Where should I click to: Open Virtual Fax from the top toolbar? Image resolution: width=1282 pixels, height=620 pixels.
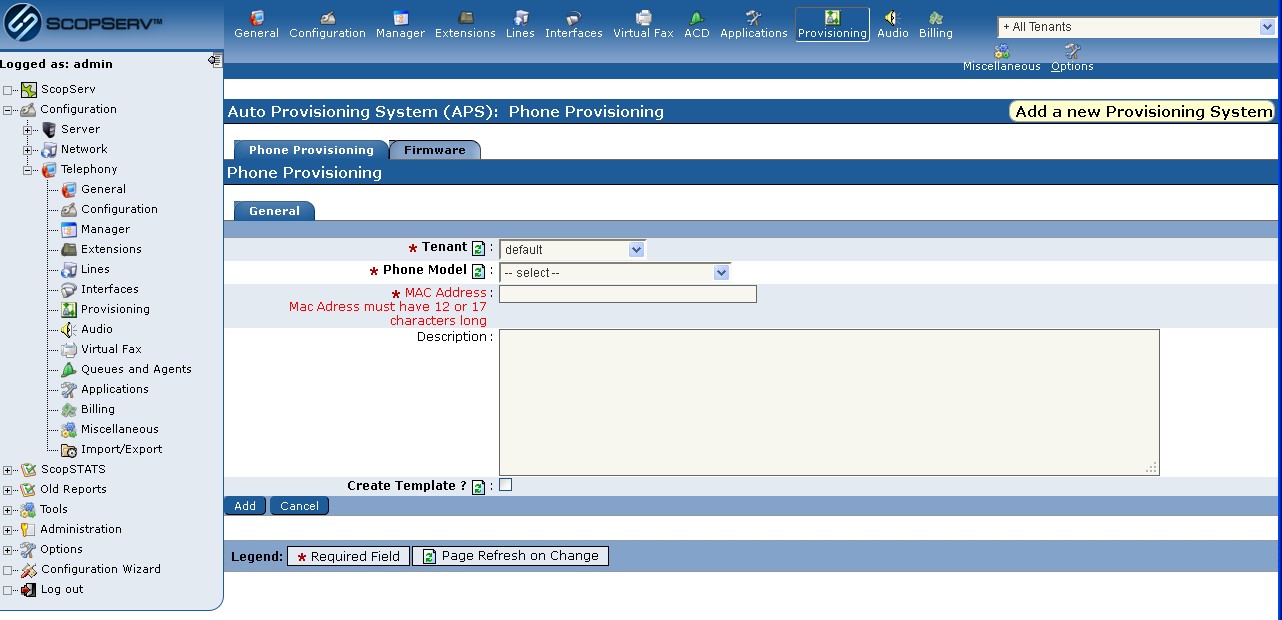pyautogui.click(x=643, y=25)
